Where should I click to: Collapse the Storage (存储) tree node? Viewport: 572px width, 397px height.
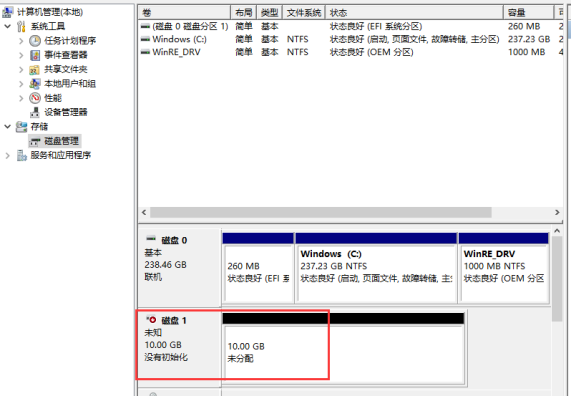(7, 127)
